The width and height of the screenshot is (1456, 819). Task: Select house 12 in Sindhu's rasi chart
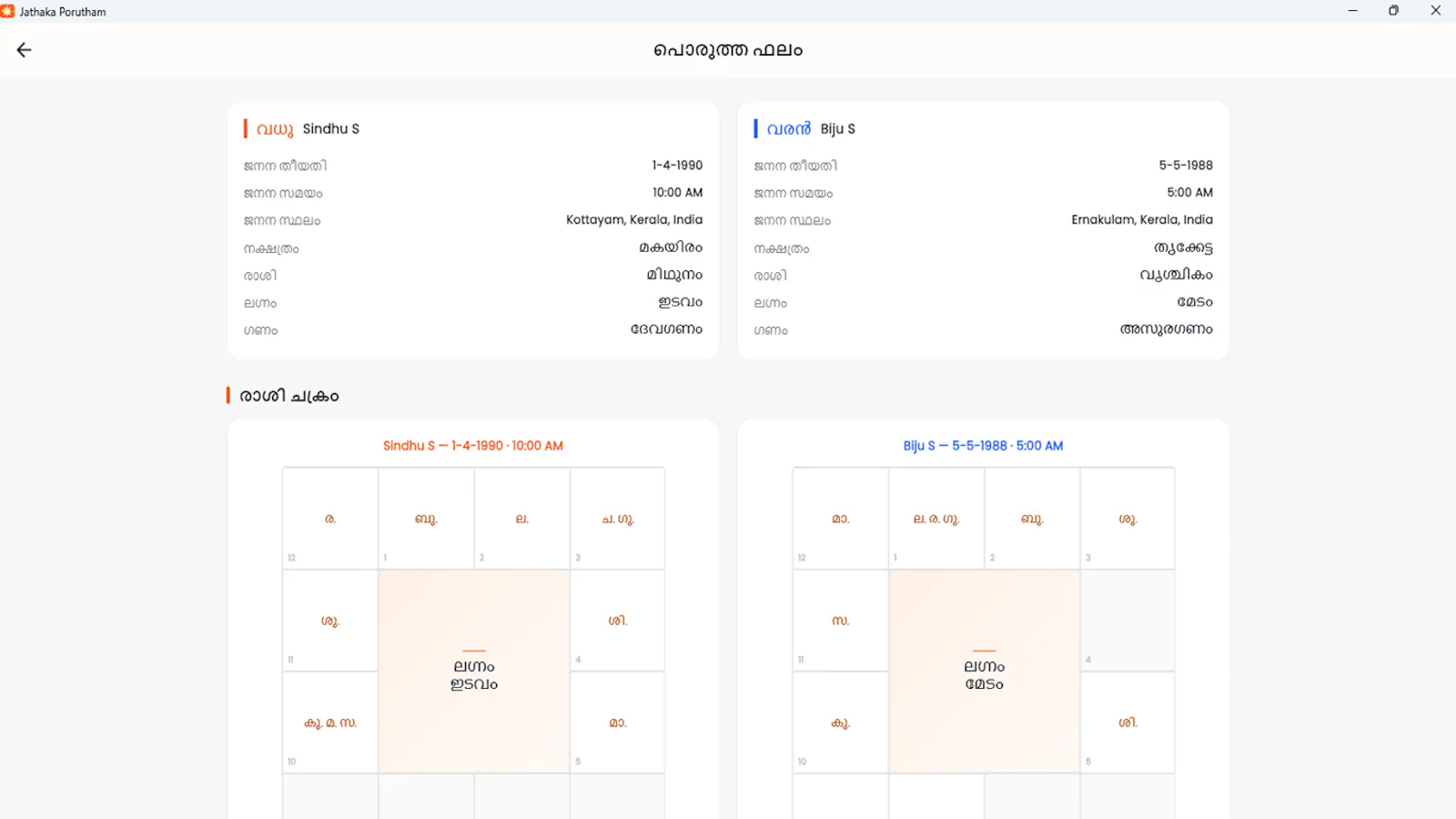point(330,519)
